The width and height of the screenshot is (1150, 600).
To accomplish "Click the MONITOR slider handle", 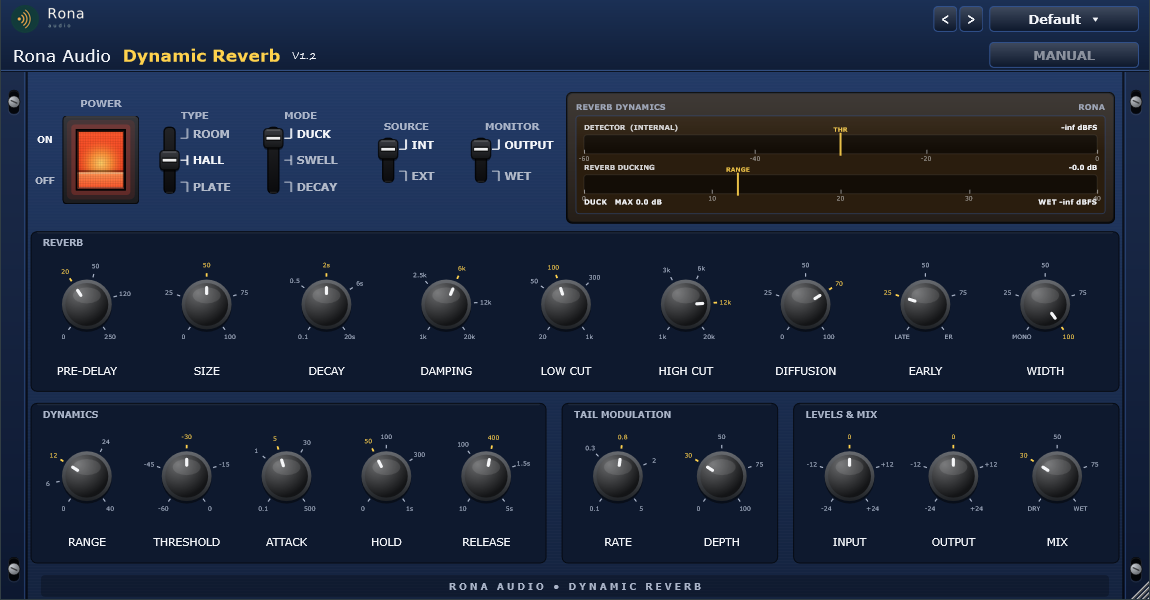I will (480, 149).
